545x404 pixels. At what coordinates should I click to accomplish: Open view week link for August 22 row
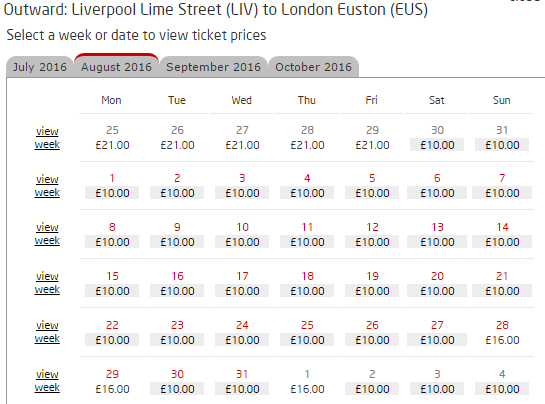[47, 332]
